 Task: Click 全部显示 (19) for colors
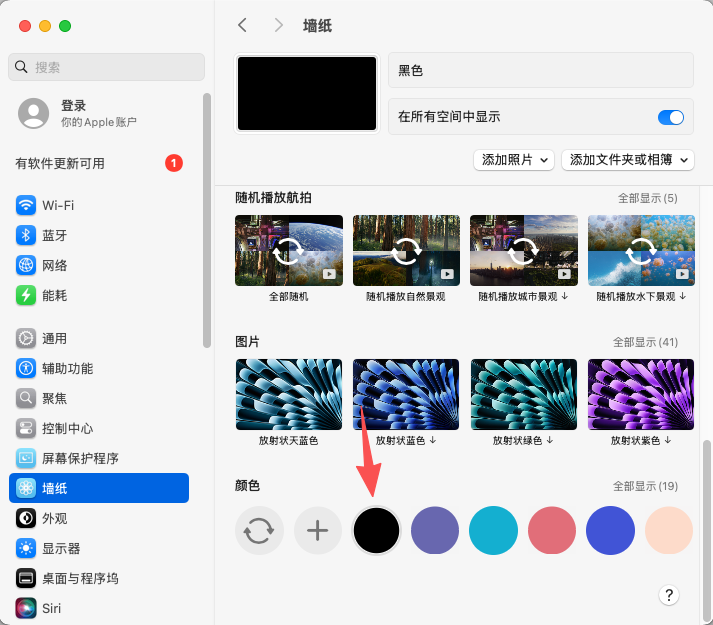(645, 486)
